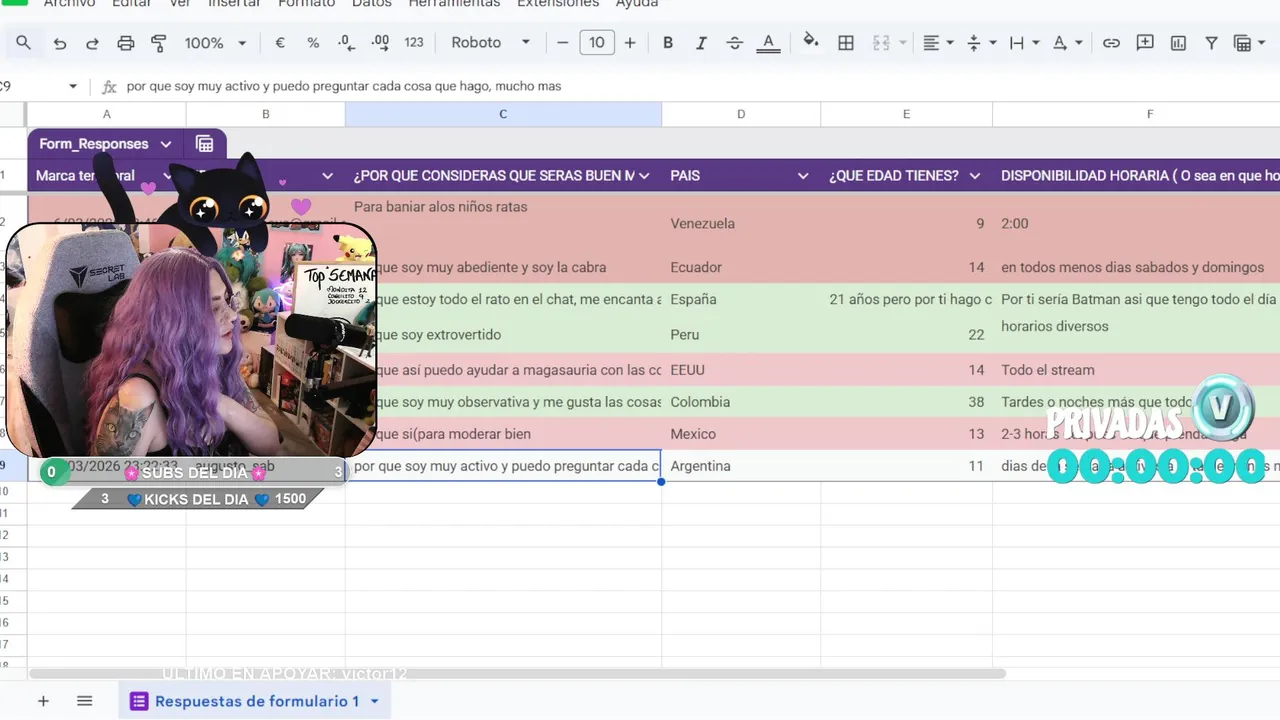Open the text color picker
Image resolution: width=1280 pixels, height=720 pixels.
tap(768, 43)
